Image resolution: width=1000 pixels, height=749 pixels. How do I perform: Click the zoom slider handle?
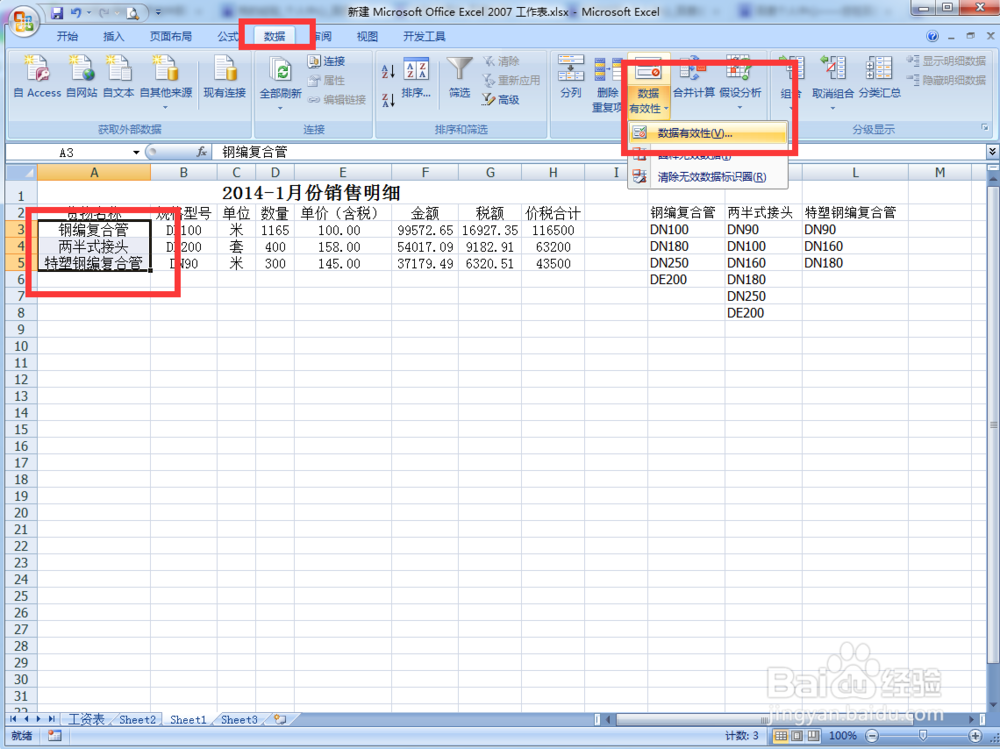click(x=923, y=736)
